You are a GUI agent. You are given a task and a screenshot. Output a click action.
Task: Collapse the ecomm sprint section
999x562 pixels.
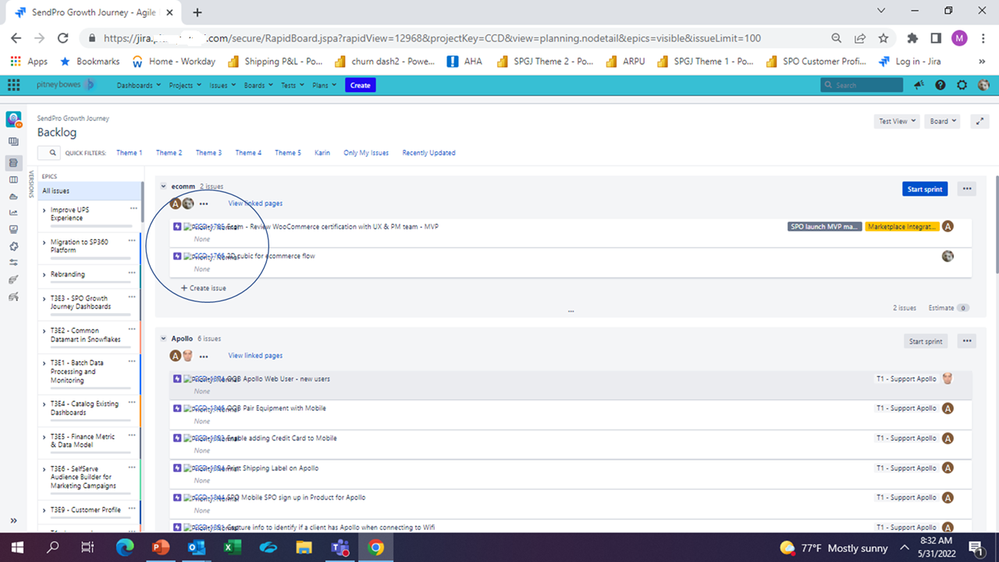point(164,187)
